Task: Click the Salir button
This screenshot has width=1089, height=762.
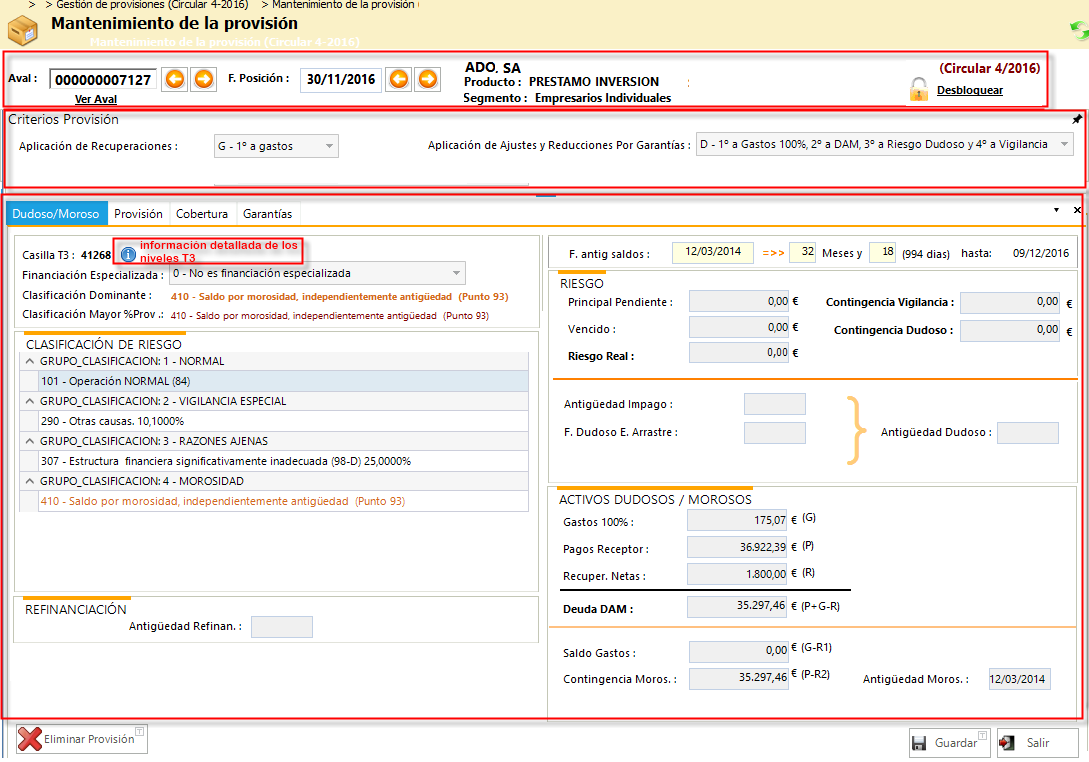Action: pos(1038,743)
